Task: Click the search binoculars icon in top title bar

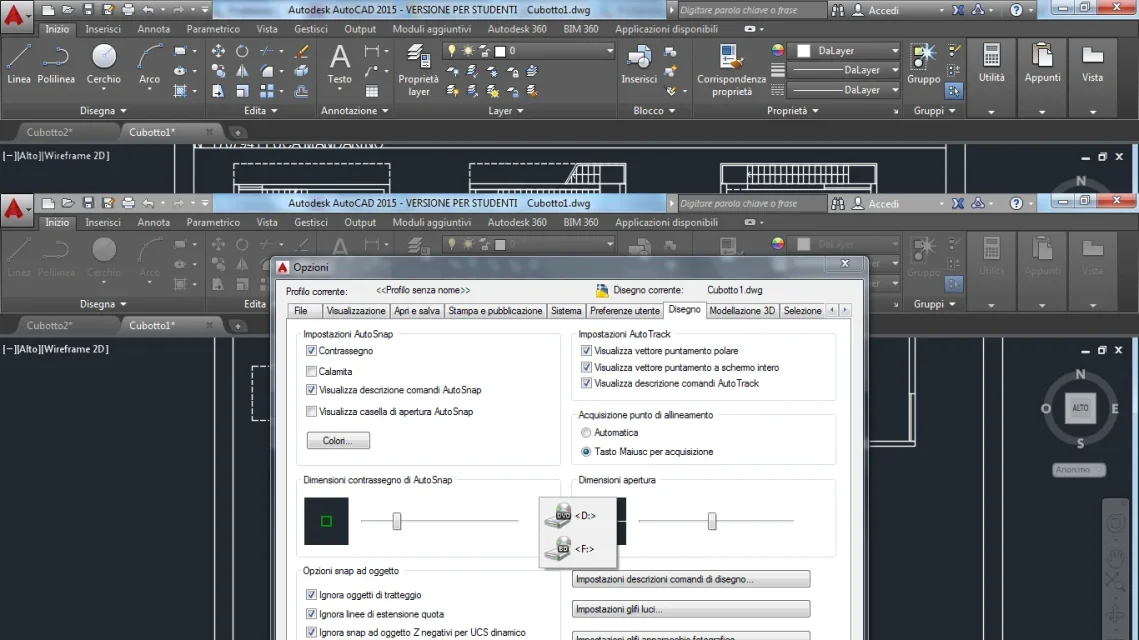Action: click(838, 10)
